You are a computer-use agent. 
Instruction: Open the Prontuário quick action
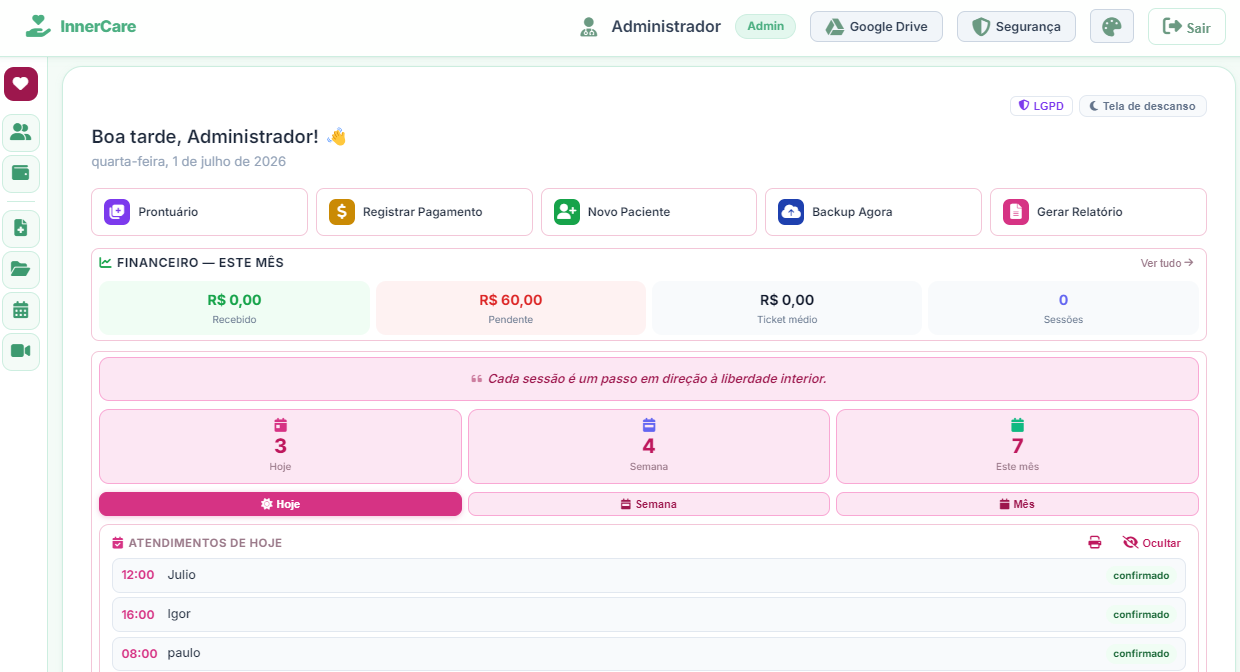(199, 212)
